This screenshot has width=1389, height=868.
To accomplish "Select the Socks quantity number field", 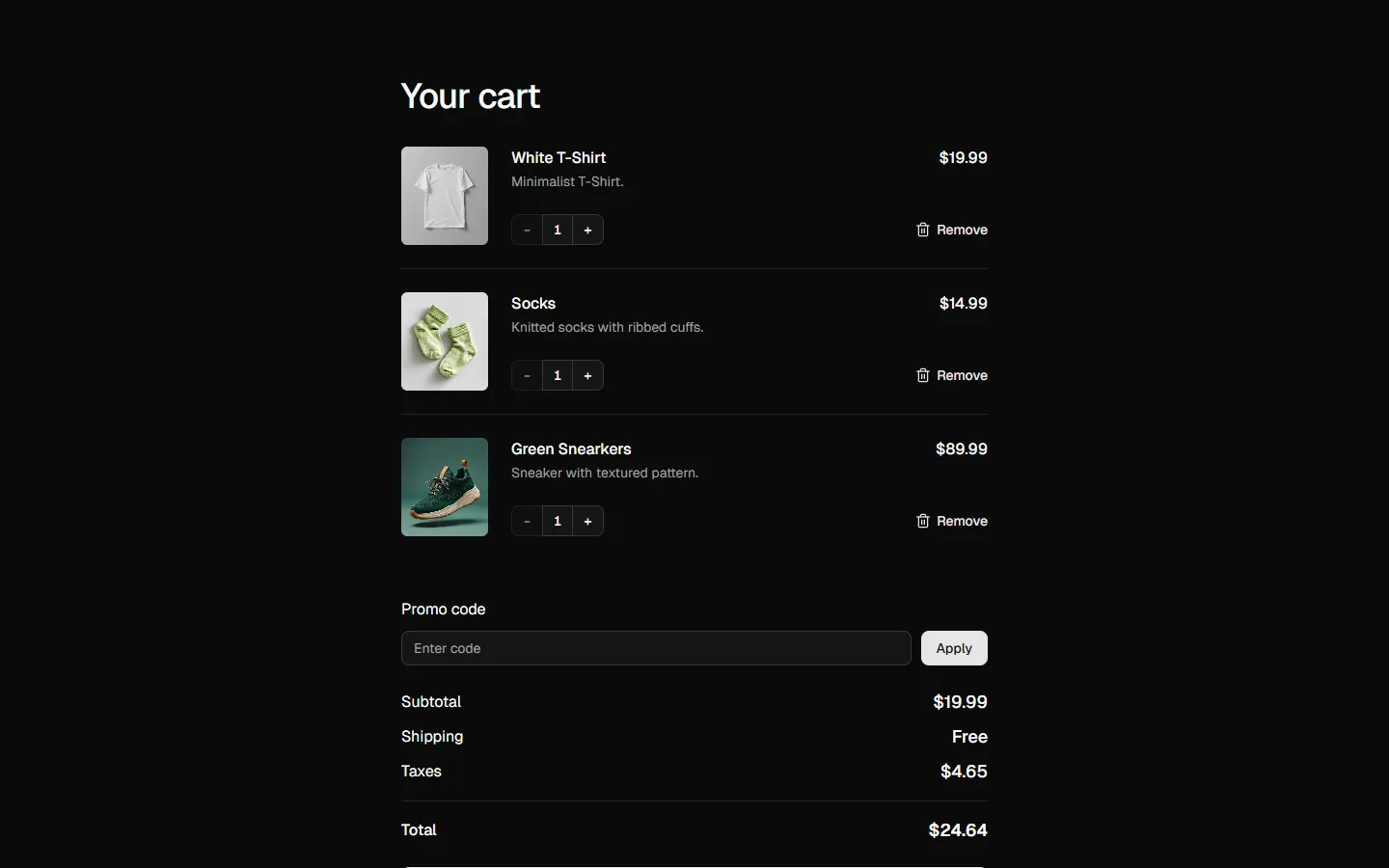I will 558,375.
